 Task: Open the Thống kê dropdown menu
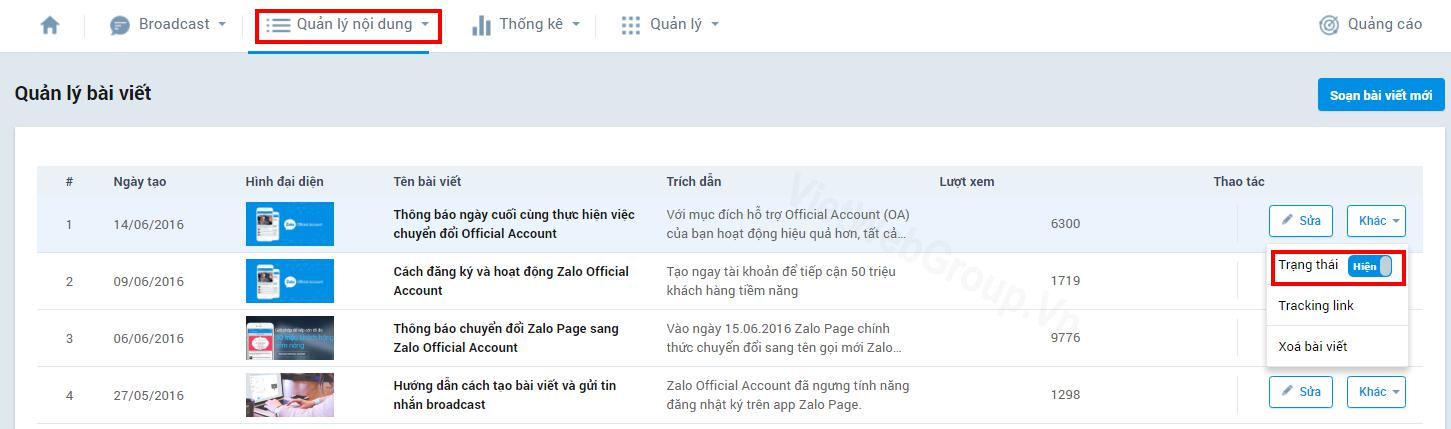[576, 25]
